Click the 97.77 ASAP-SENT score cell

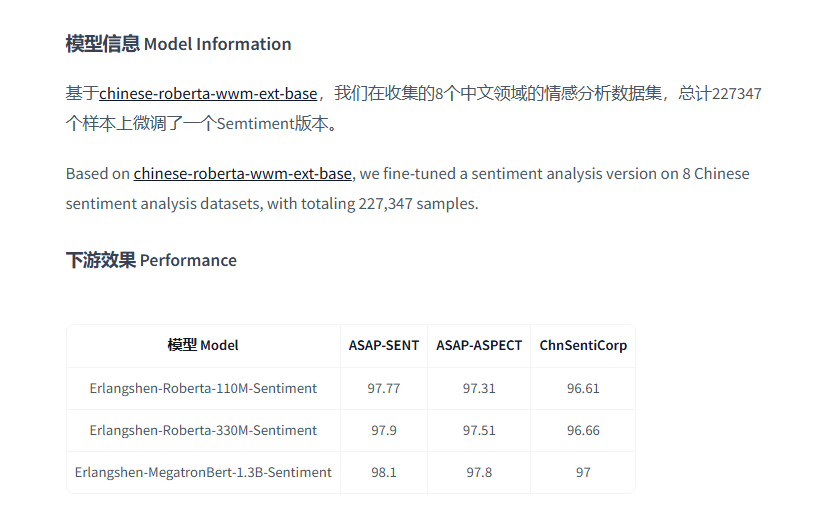pyautogui.click(x=384, y=388)
